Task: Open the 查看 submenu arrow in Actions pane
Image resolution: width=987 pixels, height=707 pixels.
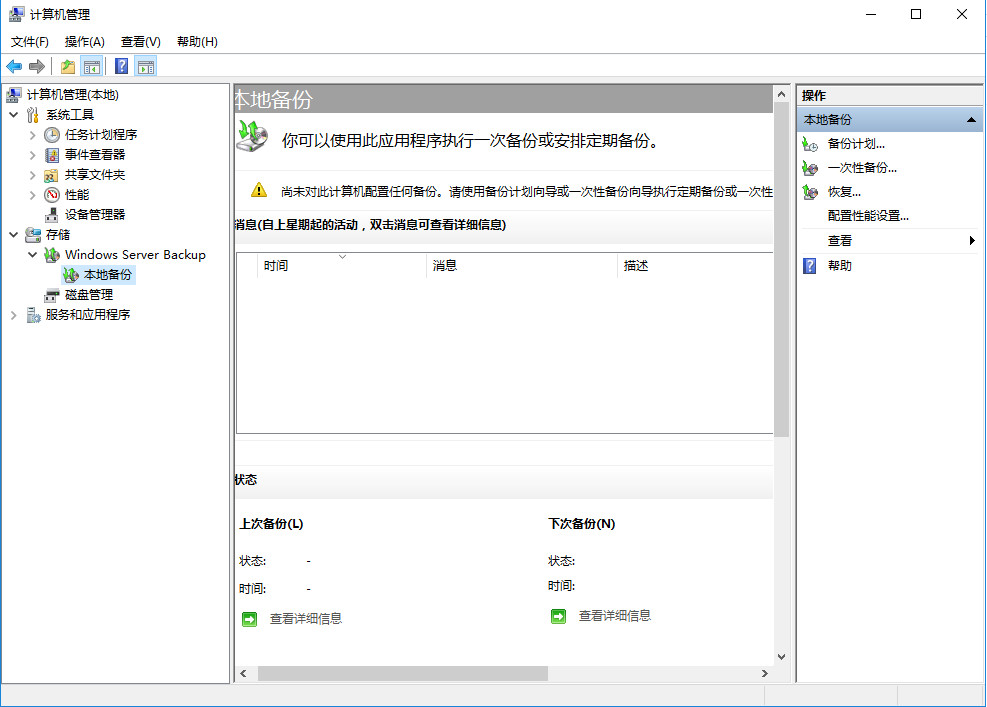Action: 969,240
